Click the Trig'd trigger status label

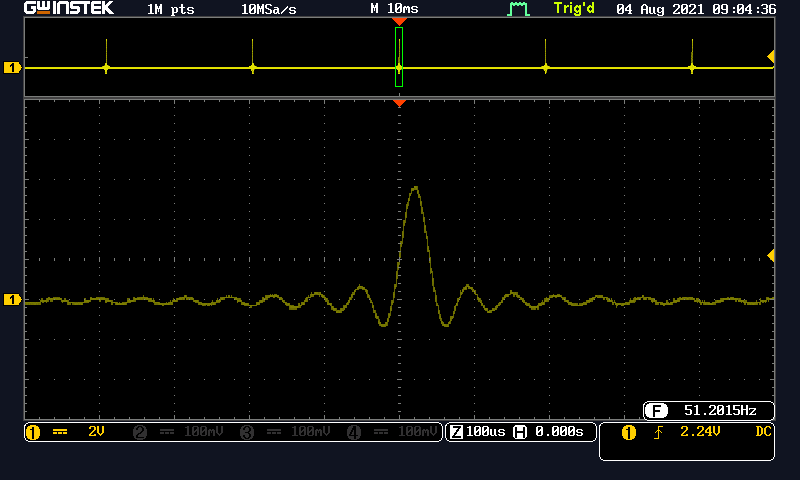point(576,9)
